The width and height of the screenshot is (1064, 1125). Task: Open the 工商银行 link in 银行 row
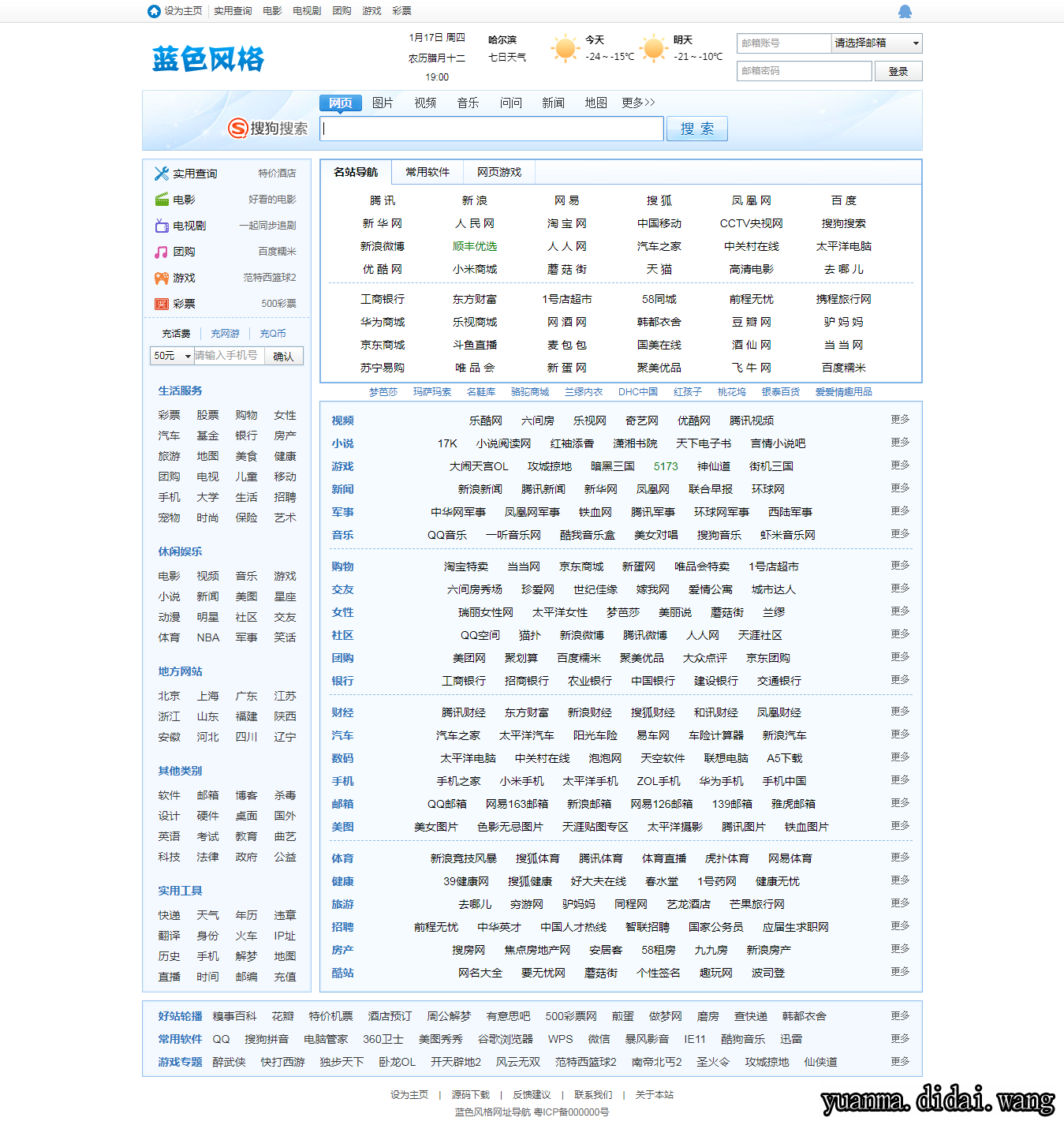pos(464,681)
